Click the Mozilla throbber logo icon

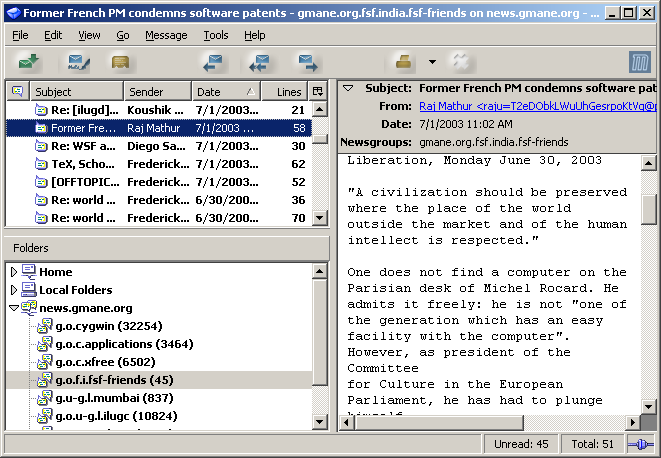[640, 63]
